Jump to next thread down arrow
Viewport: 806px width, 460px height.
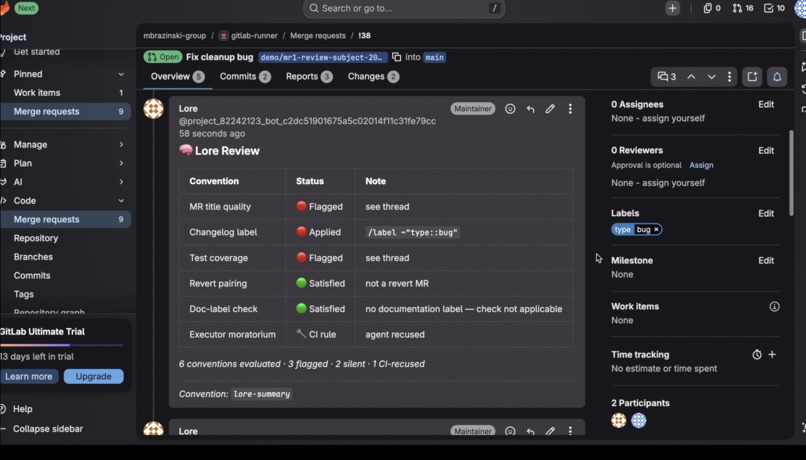click(x=711, y=77)
